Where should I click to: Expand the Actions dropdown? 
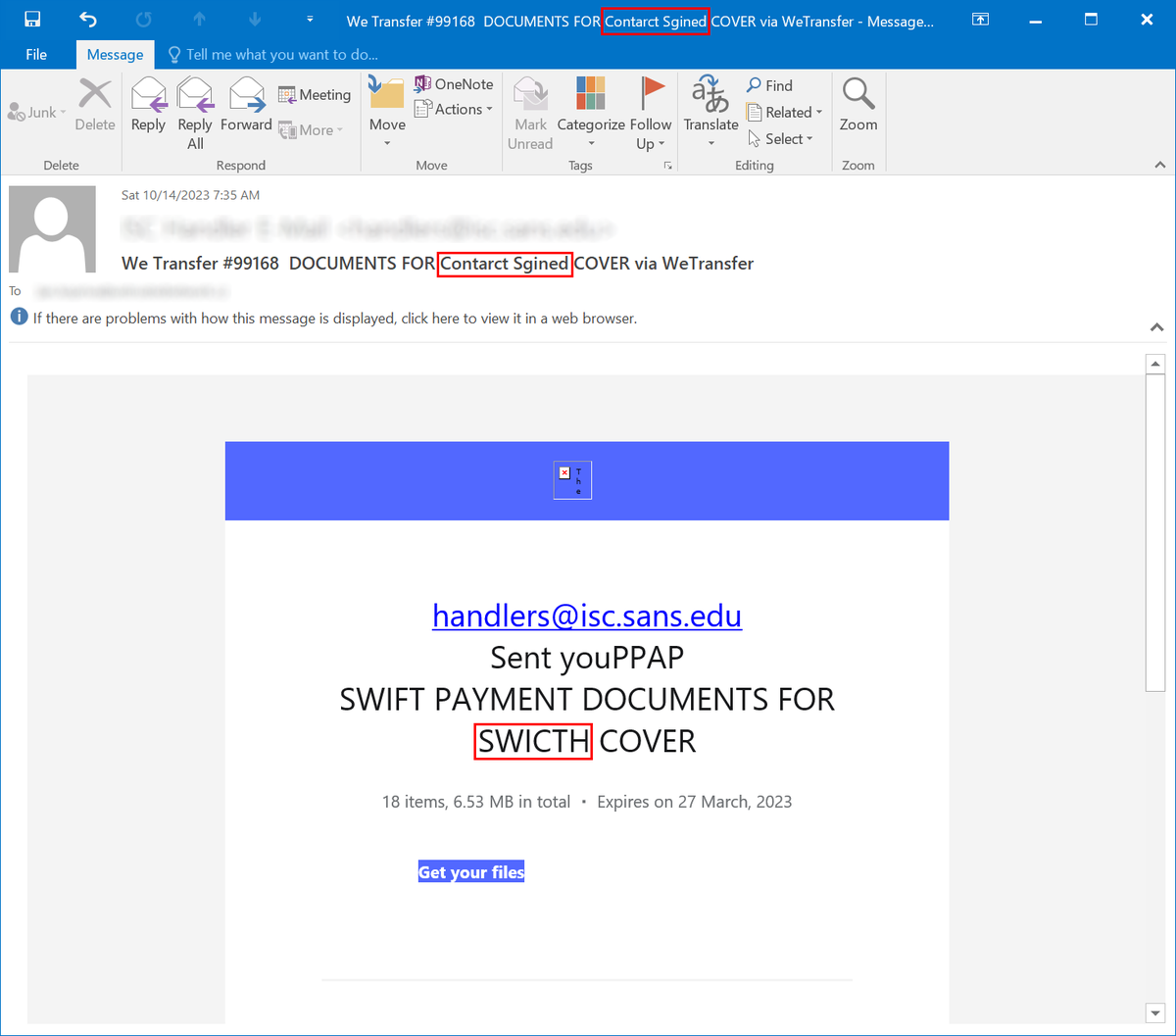tap(453, 109)
